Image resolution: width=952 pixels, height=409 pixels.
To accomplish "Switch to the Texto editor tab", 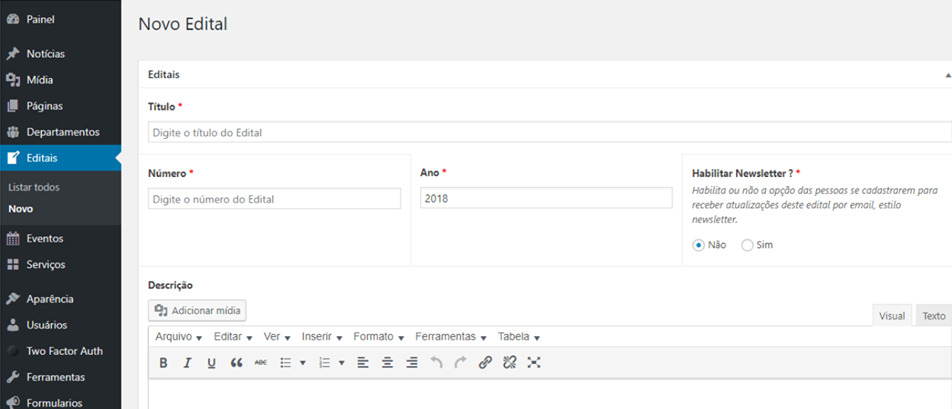I will (933, 316).
